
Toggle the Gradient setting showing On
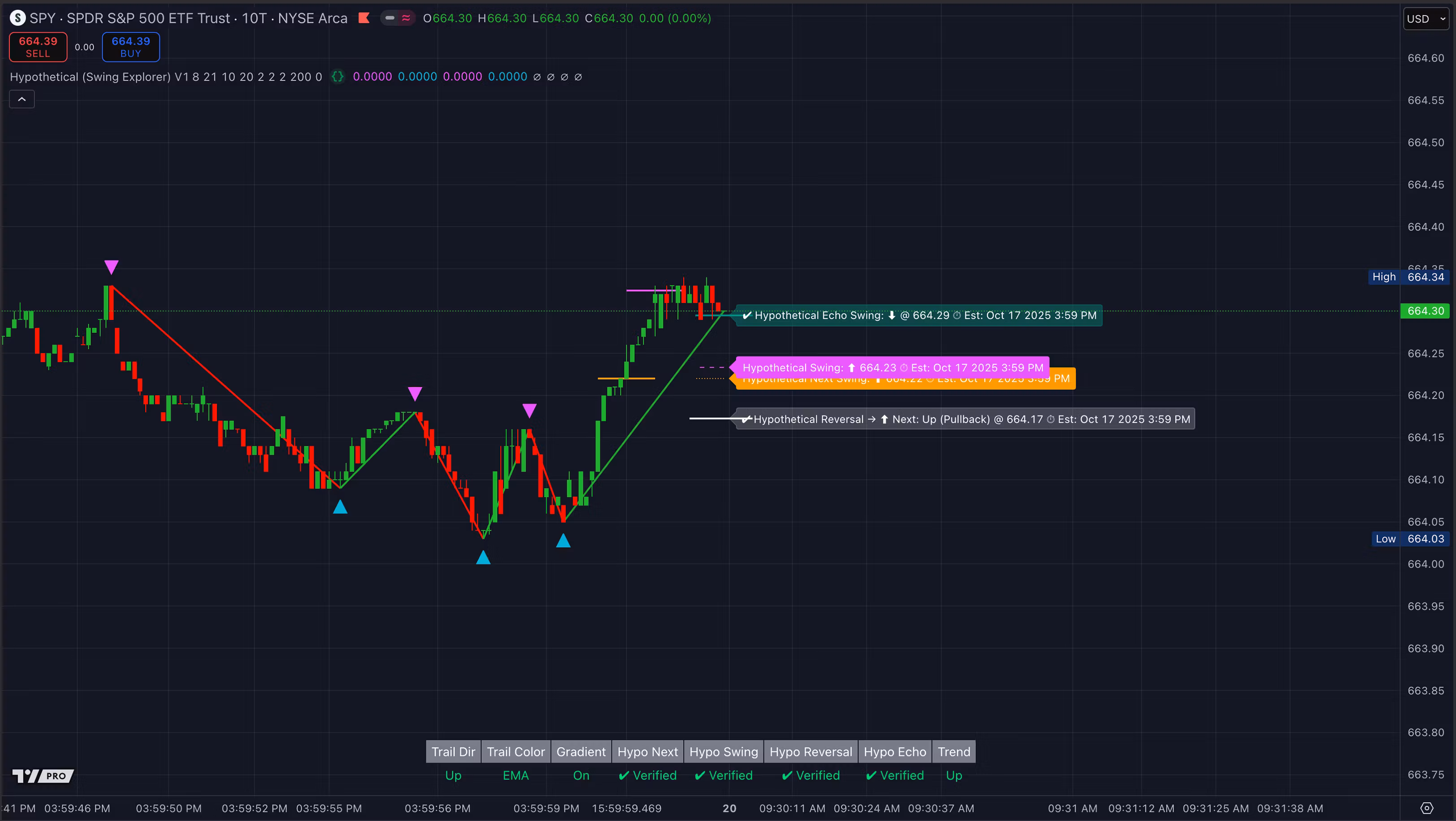[x=581, y=775]
